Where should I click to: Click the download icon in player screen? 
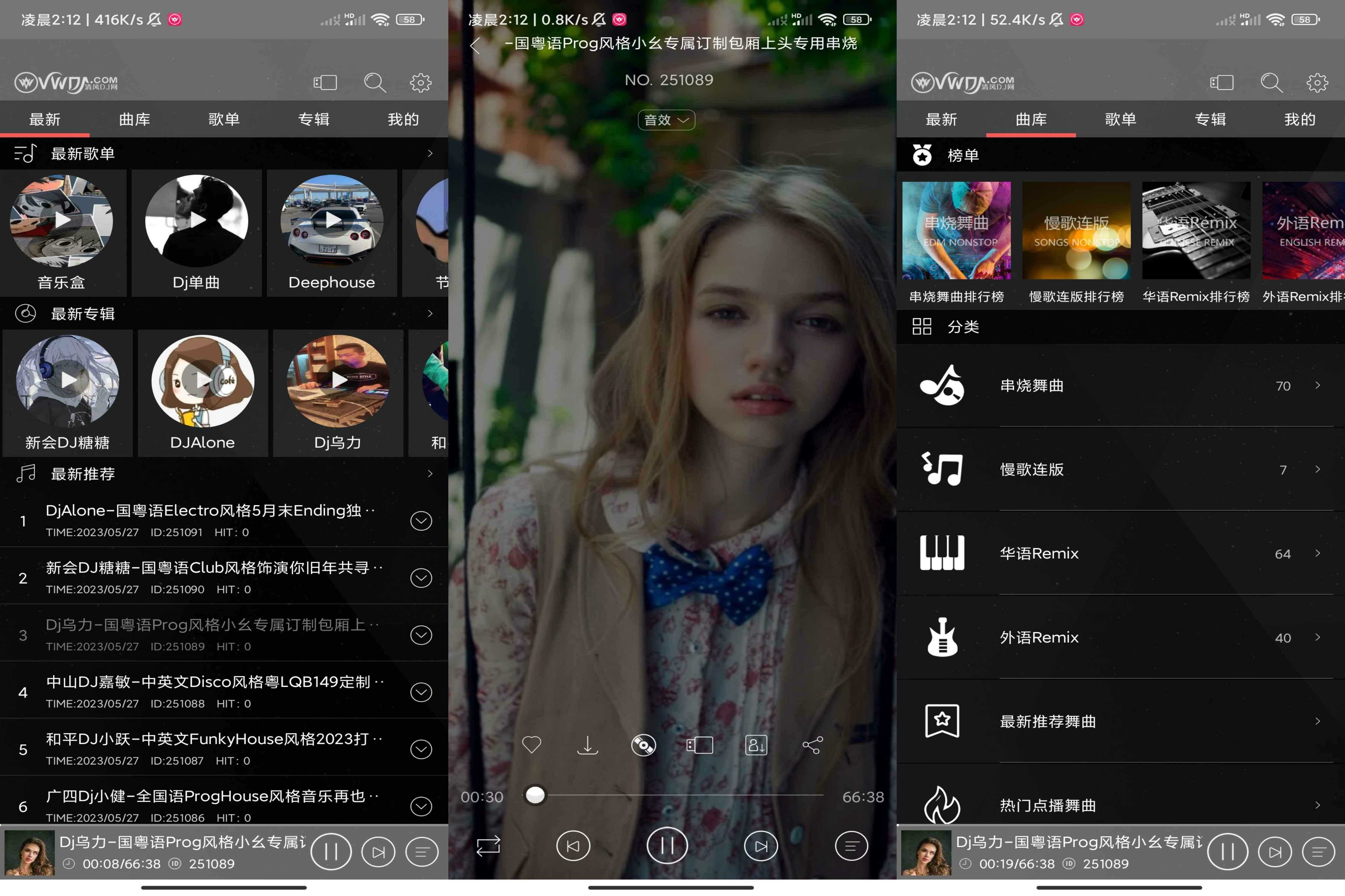587,745
